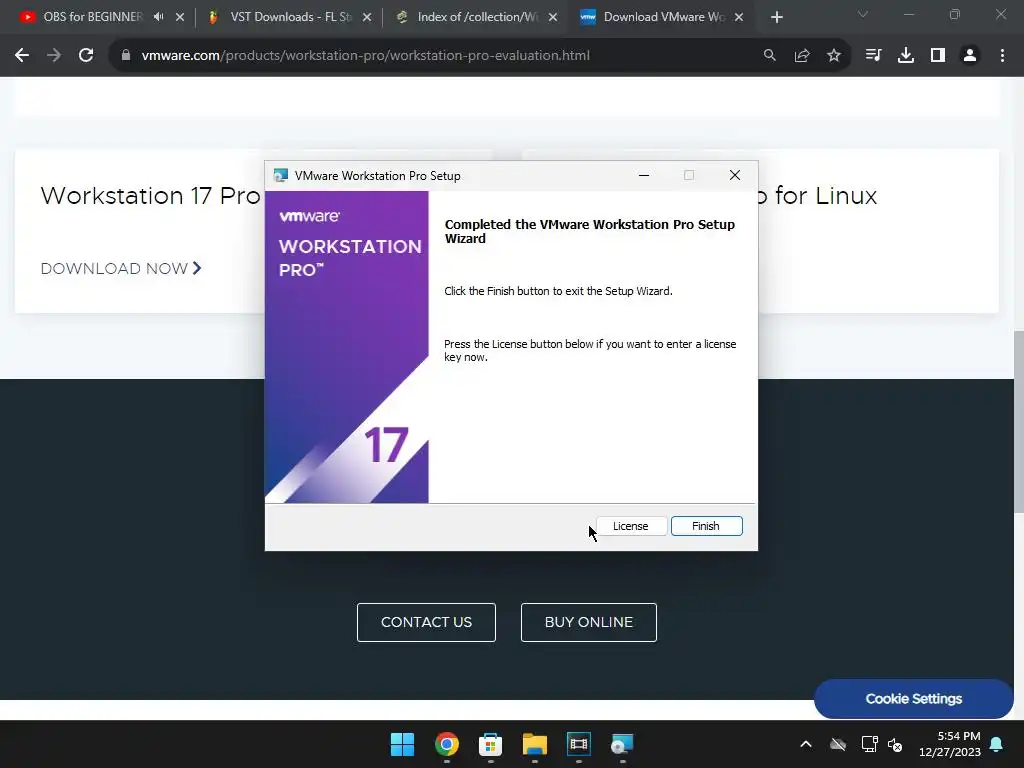This screenshot has height=768, width=1024.
Task: Open the clock showing 5:54 PM
Action: 950,744
